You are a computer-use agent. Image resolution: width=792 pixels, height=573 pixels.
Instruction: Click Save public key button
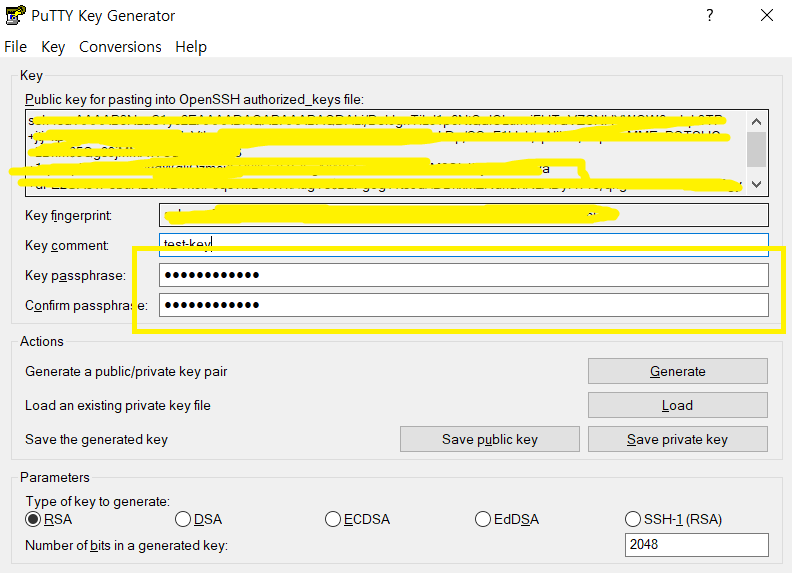[489, 439]
